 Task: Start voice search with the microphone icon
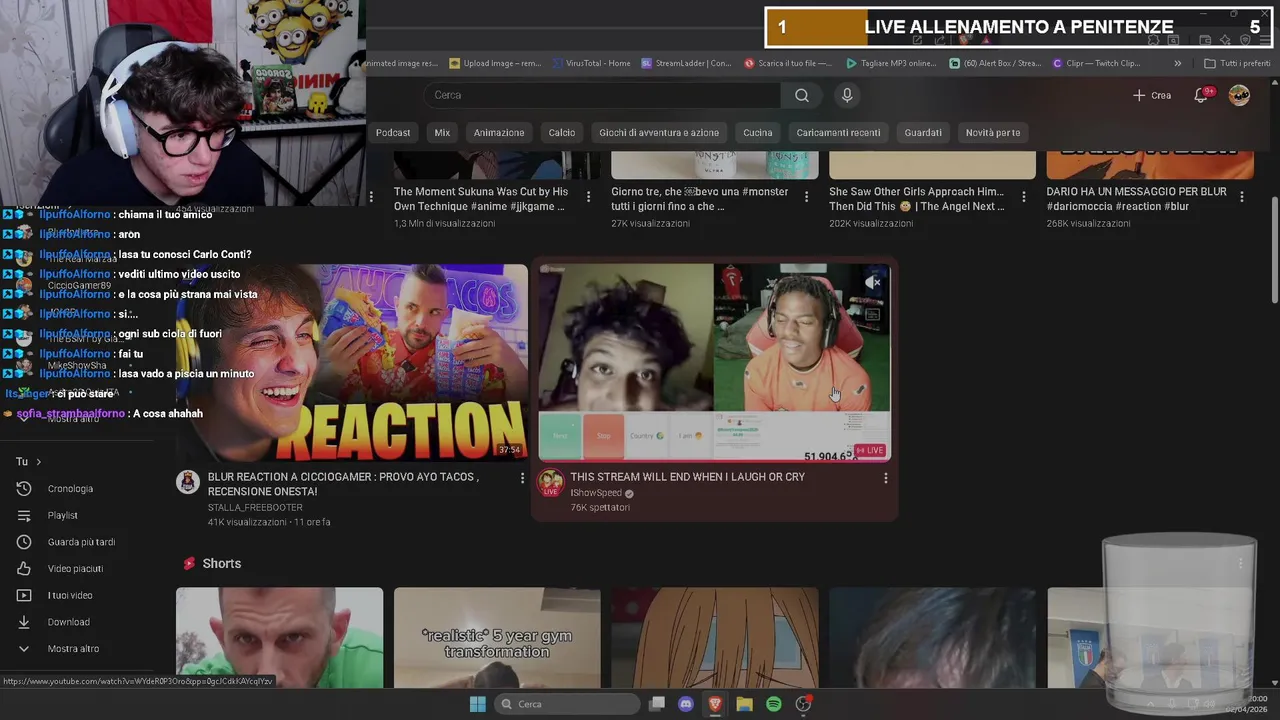click(x=847, y=95)
